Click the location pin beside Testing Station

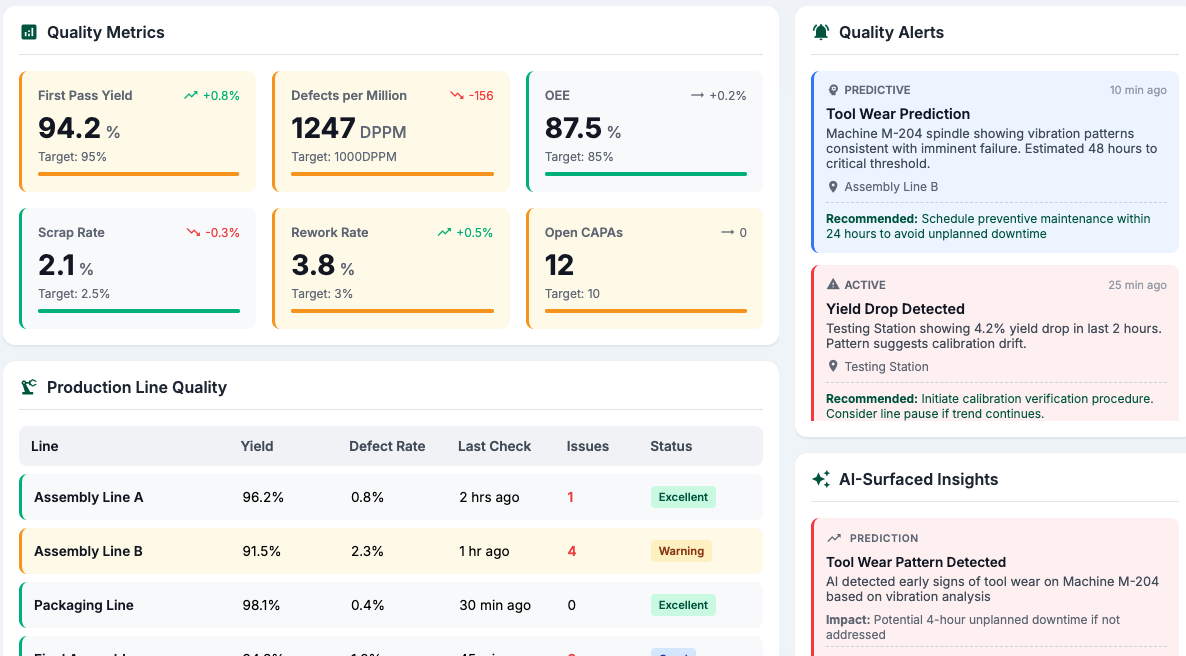833,366
